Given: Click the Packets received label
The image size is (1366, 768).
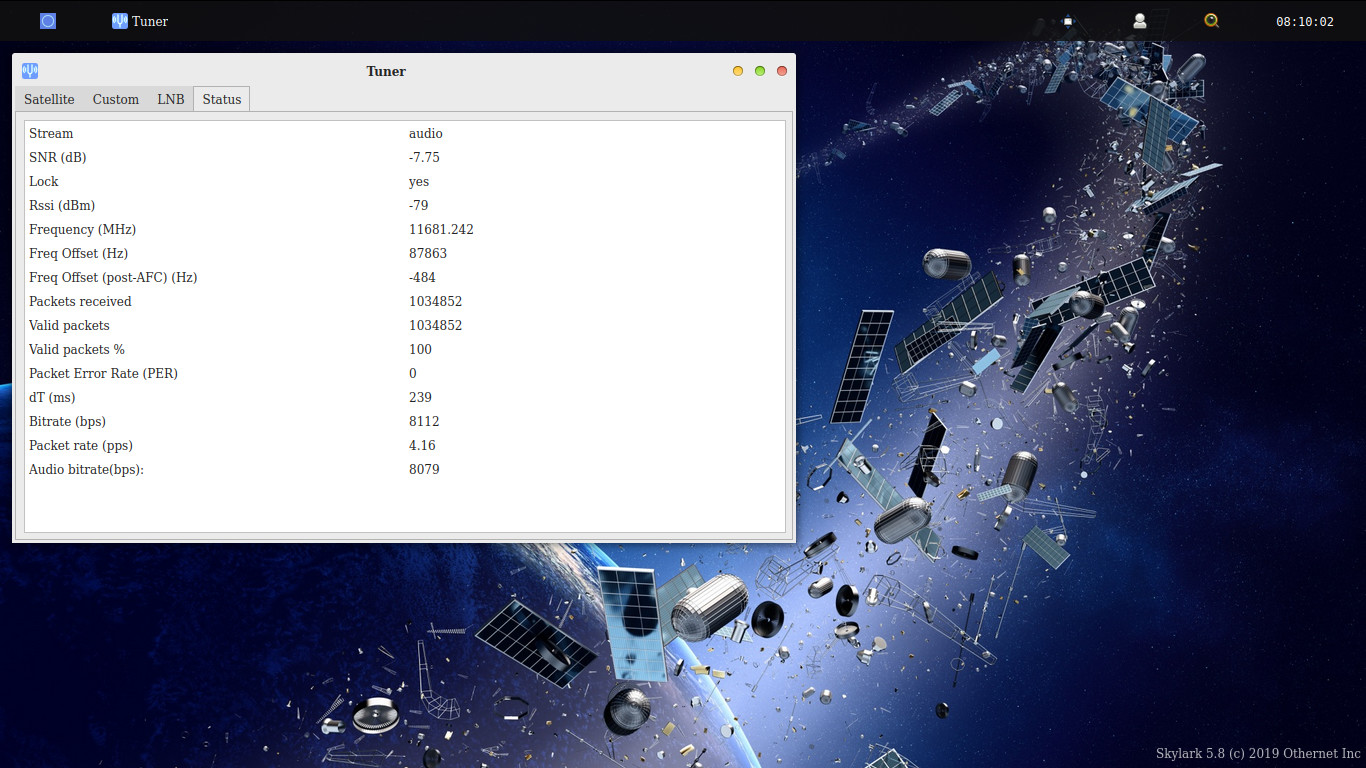Looking at the screenshot, I should click(x=80, y=301).
